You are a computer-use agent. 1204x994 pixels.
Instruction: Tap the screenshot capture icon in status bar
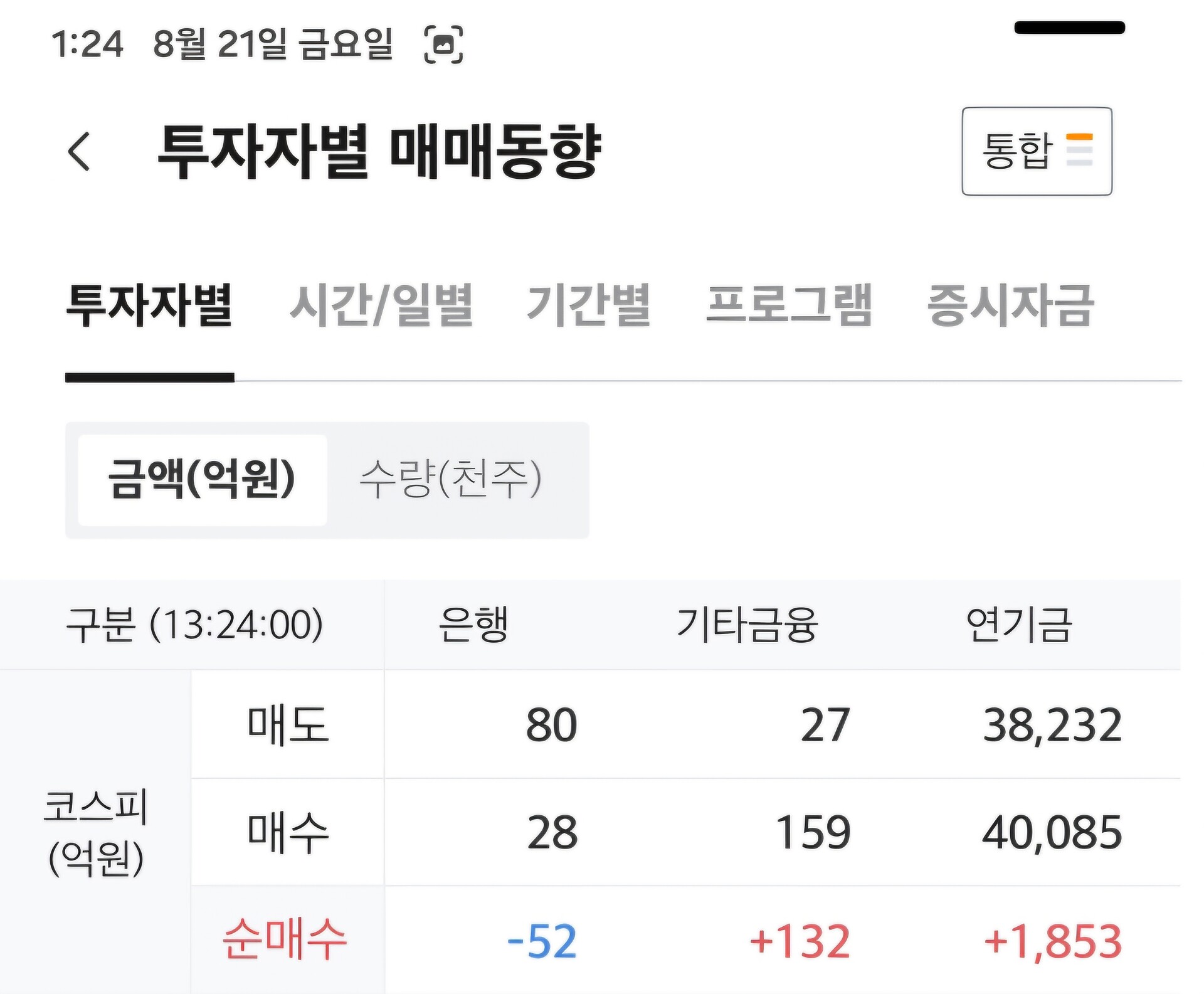[443, 45]
